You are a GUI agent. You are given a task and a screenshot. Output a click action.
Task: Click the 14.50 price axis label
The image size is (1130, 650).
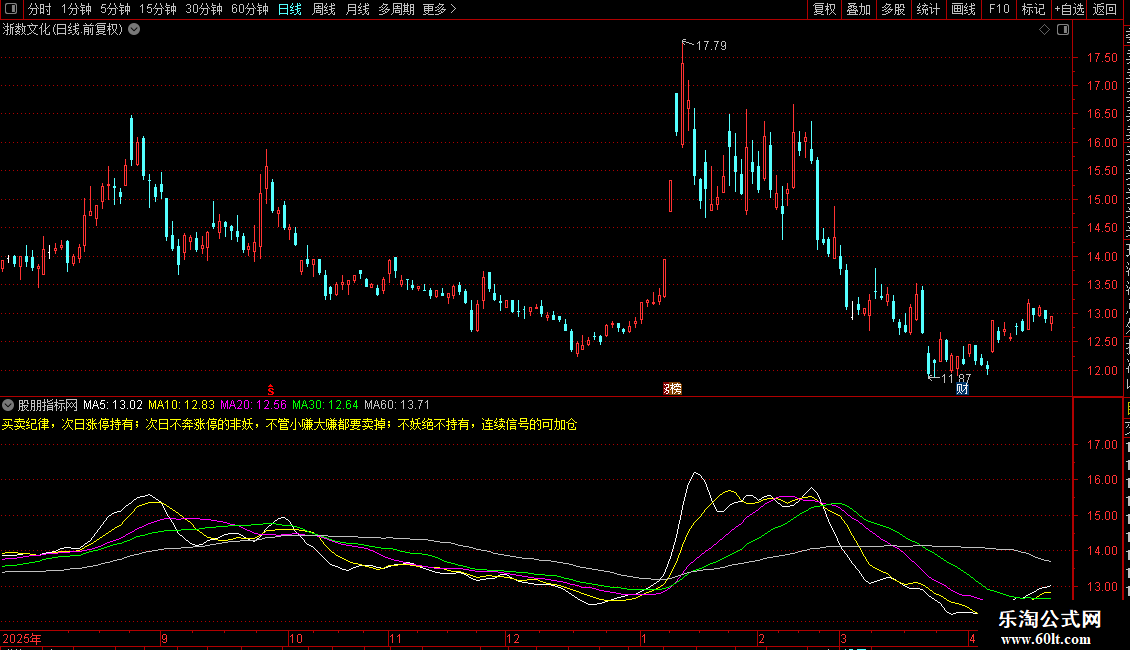point(1102,228)
